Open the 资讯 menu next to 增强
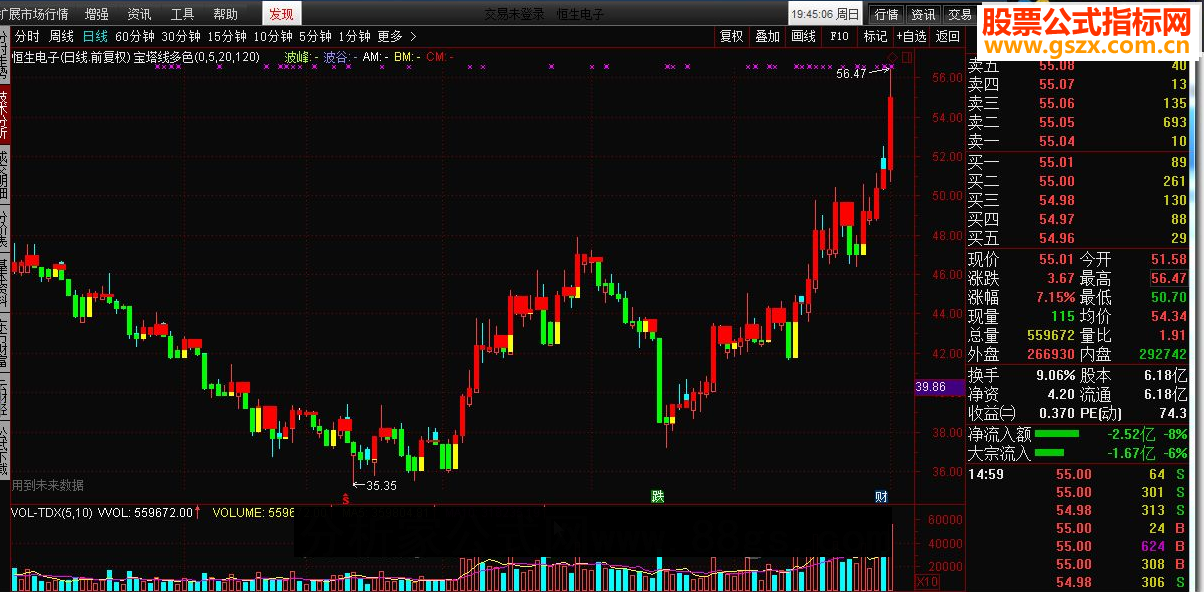 pyautogui.click(x=140, y=14)
